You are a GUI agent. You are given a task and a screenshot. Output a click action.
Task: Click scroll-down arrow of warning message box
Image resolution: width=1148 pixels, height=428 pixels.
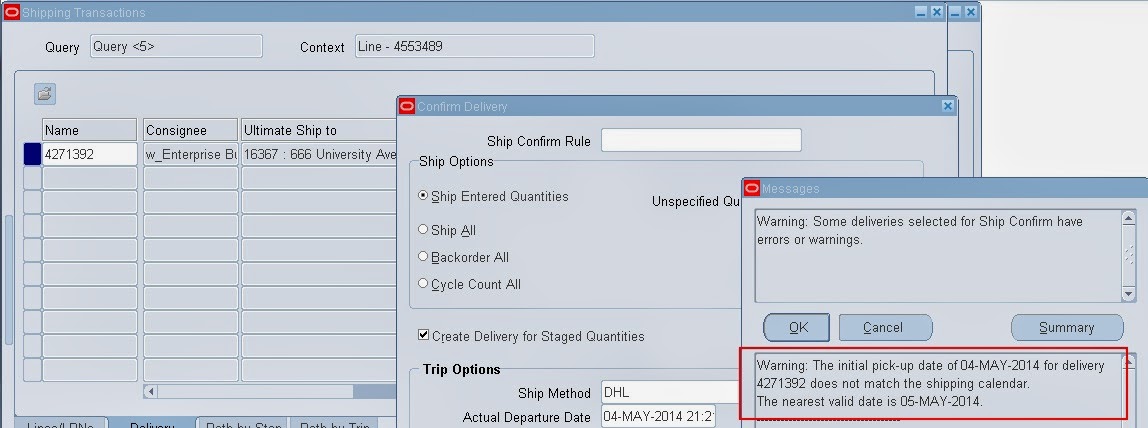pyautogui.click(x=1128, y=294)
